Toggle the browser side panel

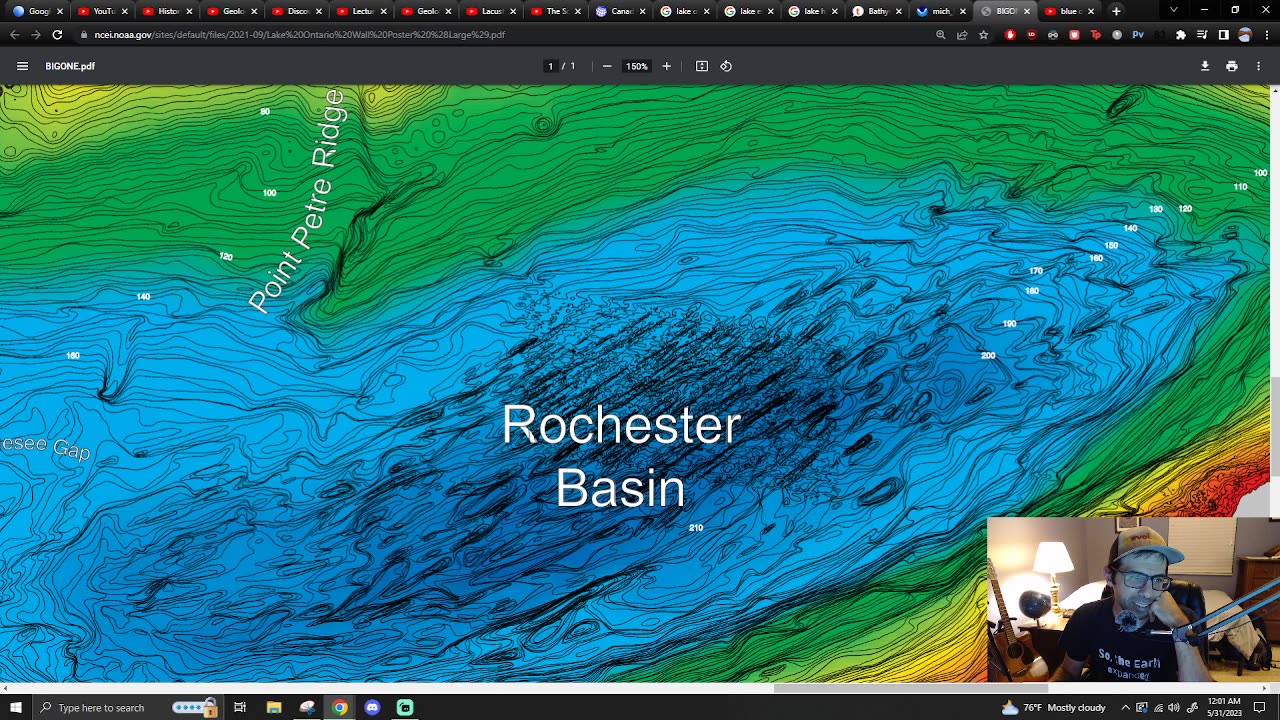point(1223,35)
